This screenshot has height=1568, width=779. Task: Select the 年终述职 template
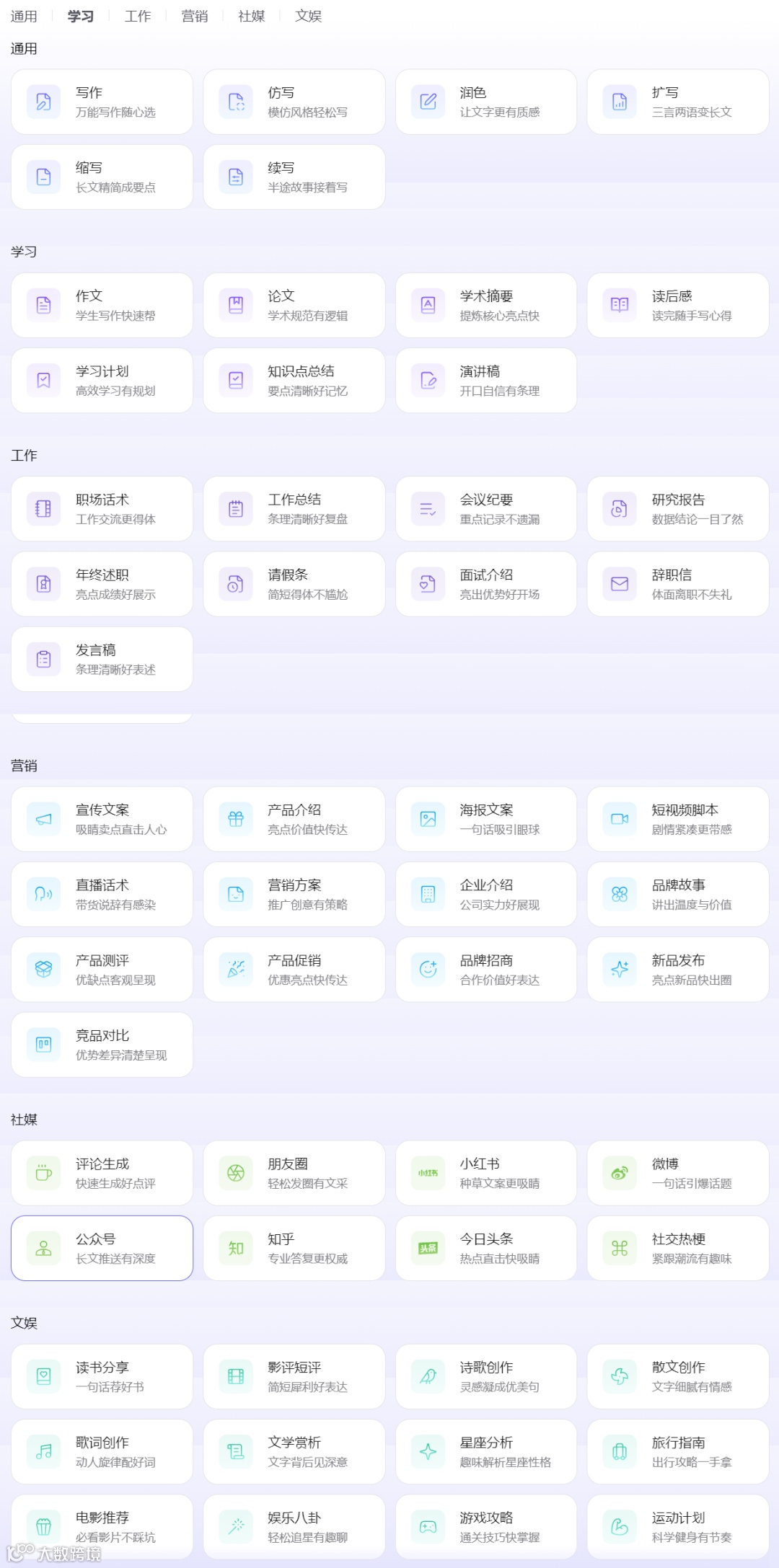click(102, 584)
